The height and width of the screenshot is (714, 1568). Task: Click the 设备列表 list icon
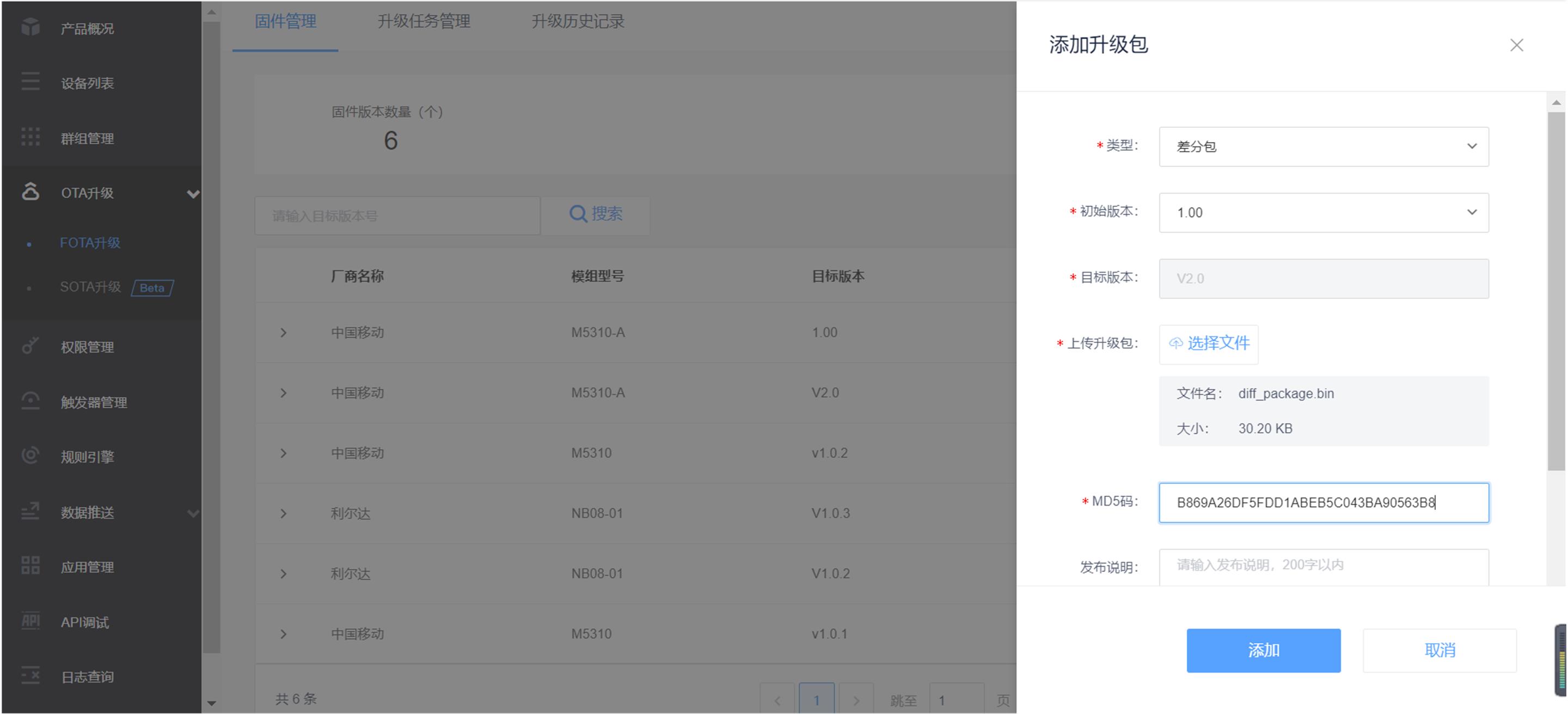(x=30, y=82)
